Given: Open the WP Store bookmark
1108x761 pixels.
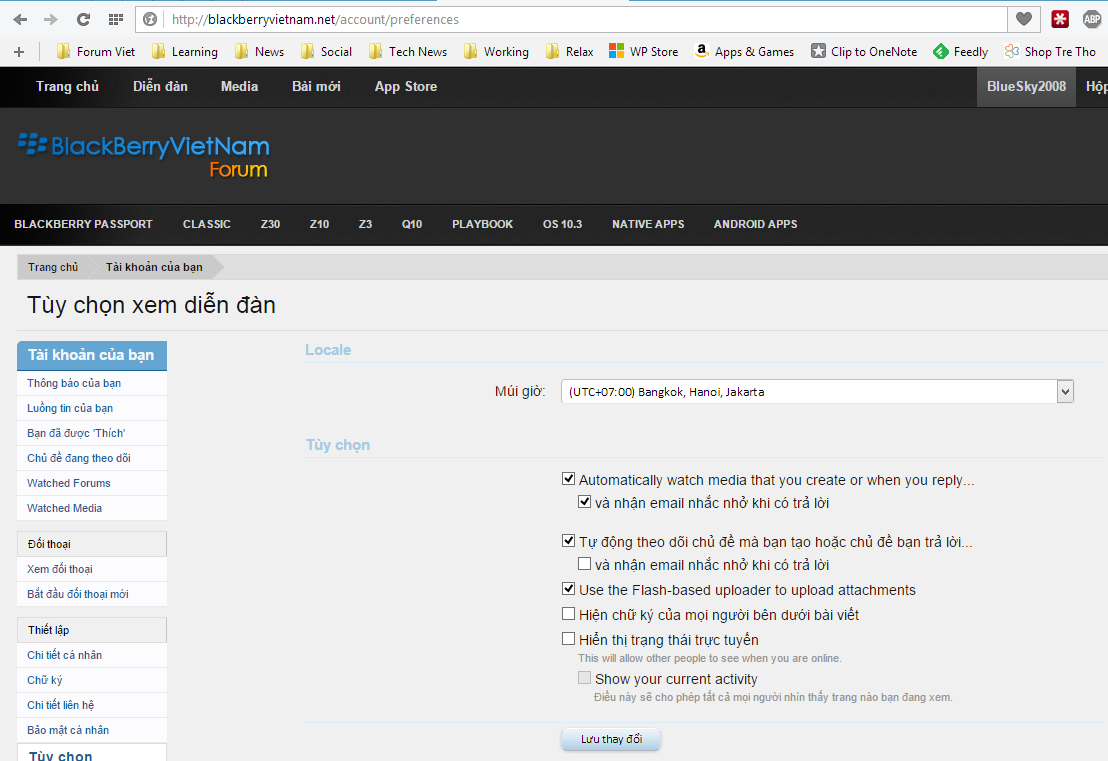Looking at the screenshot, I should [644, 52].
